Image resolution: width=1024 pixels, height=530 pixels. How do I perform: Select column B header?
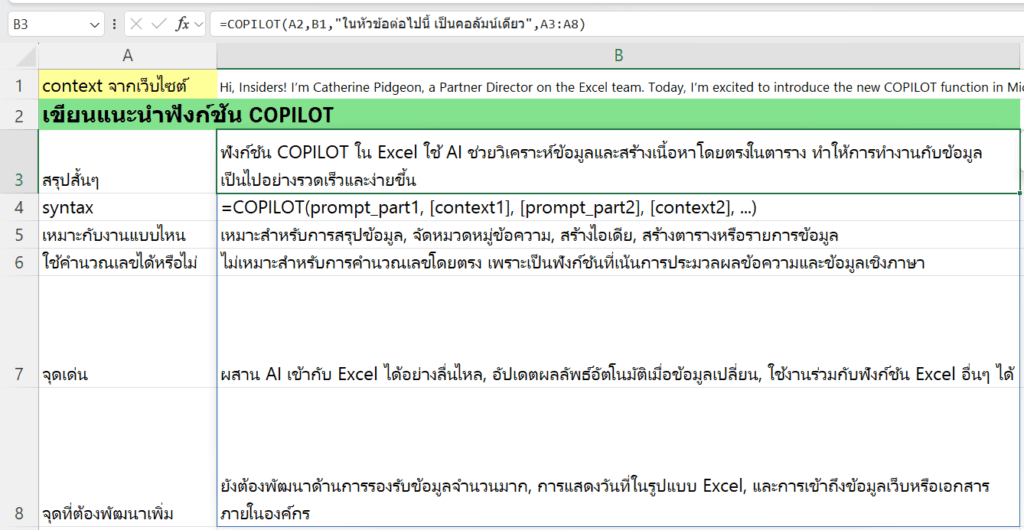pos(619,54)
